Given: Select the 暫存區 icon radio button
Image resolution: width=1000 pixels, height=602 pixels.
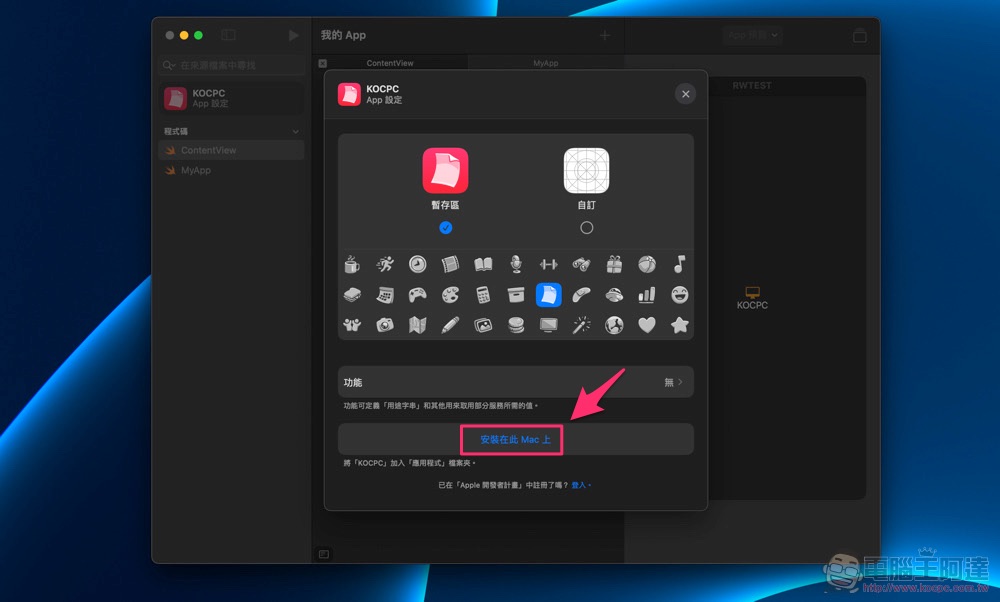Looking at the screenshot, I should [446, 228].
